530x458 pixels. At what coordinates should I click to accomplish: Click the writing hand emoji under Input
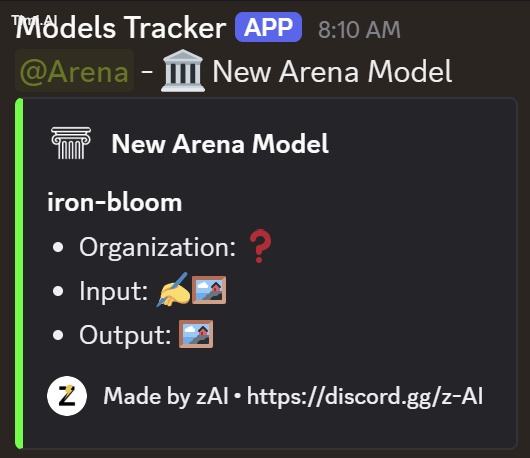173,290
